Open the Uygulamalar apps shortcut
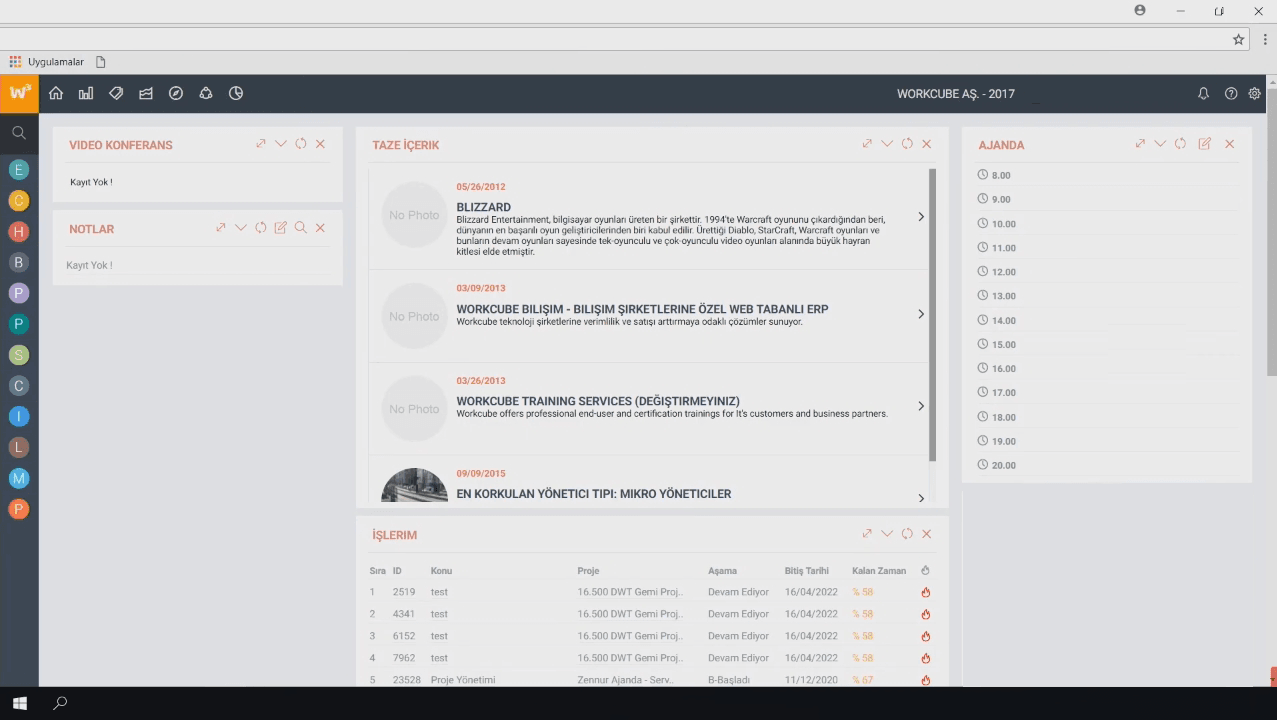The width and height of the screenshot is (1277, 720). [47, 62]
